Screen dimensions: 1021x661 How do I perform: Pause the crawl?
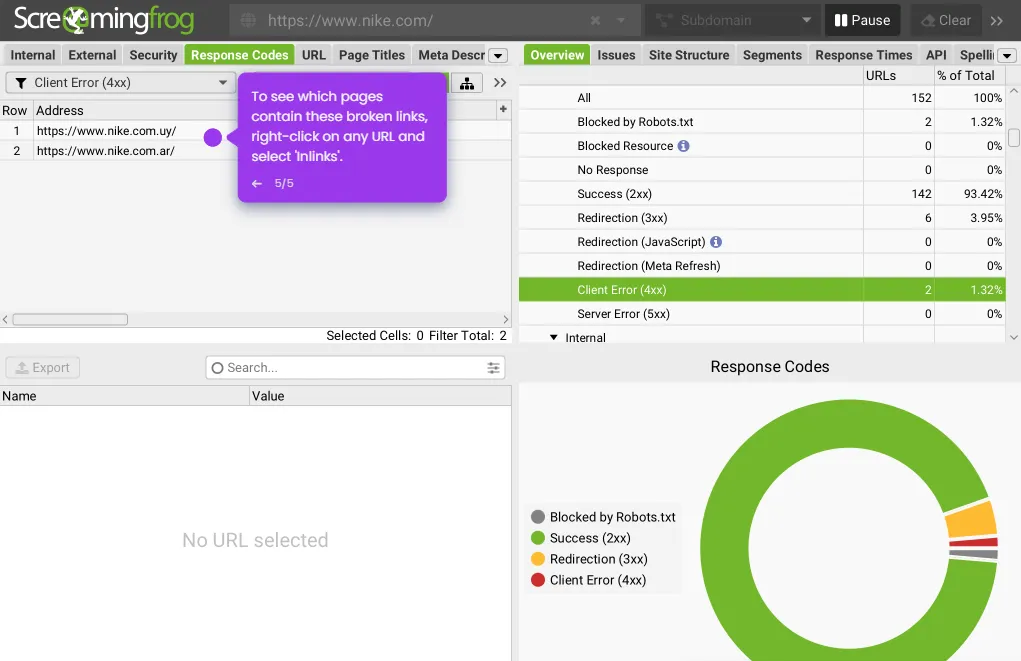pos(862,20)
